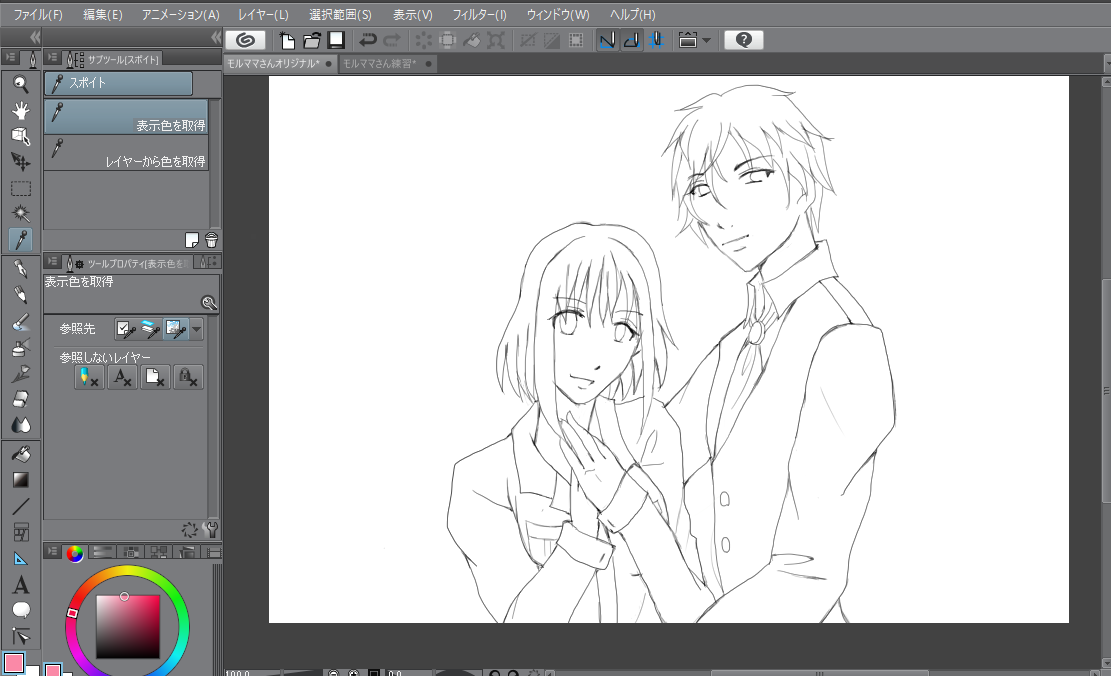The height and width of the screenshot is (676, 1111).
Task: Enable refer to selected layer eyedropper option
Action: tap(126, 329)
